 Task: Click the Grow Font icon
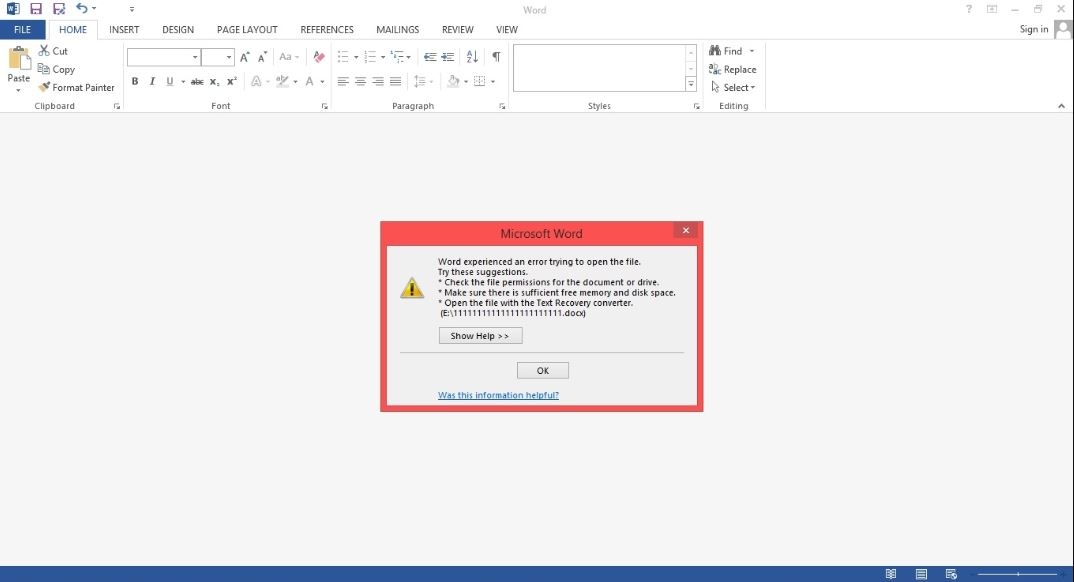click(245, 57)
